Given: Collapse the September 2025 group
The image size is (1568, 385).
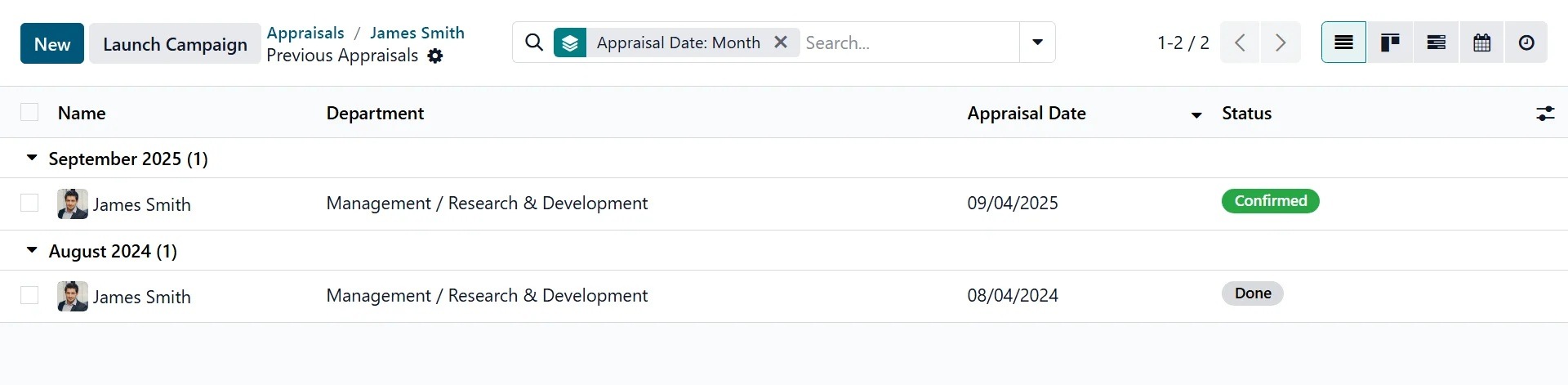Looking at the screenshot, I should click(x=32, y=158).
